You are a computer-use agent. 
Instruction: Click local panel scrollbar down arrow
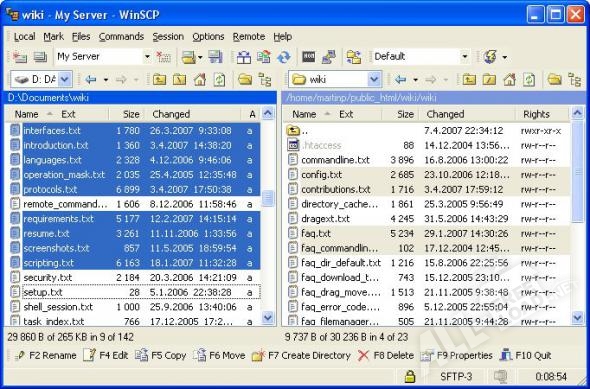(x=268, y=318)
